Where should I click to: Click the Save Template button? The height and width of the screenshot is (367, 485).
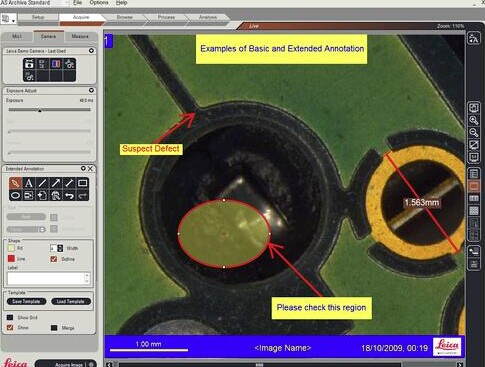tap(26, 301)
